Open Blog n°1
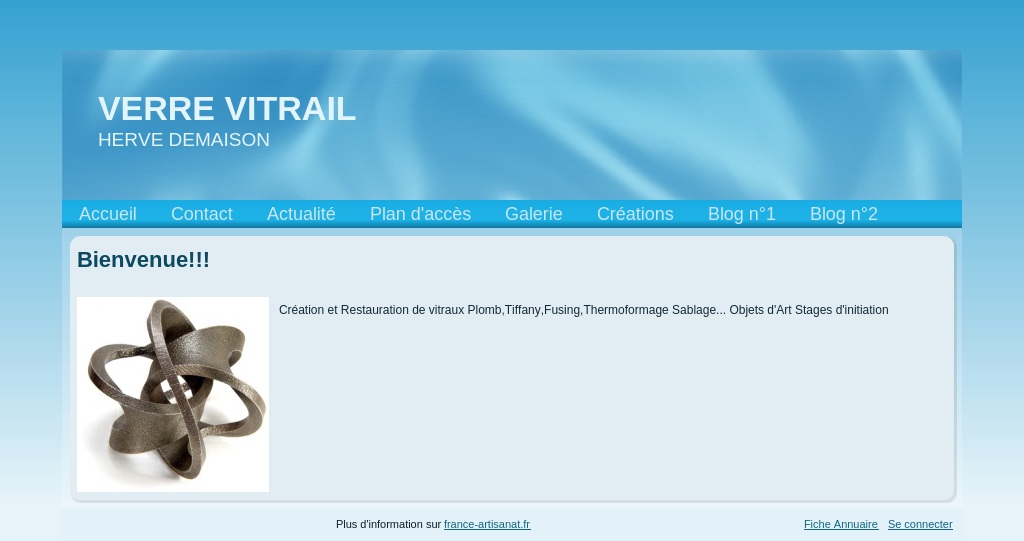 coord(742,214)
